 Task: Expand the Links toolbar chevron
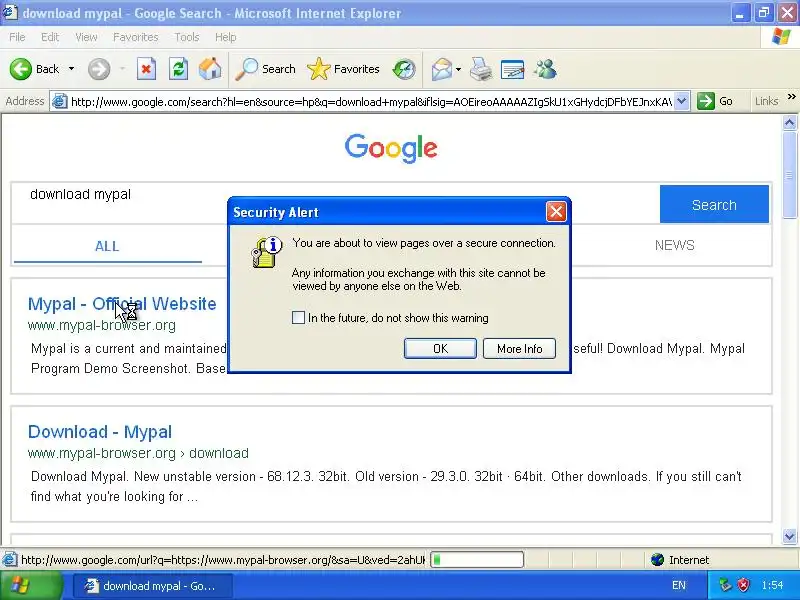792,96
